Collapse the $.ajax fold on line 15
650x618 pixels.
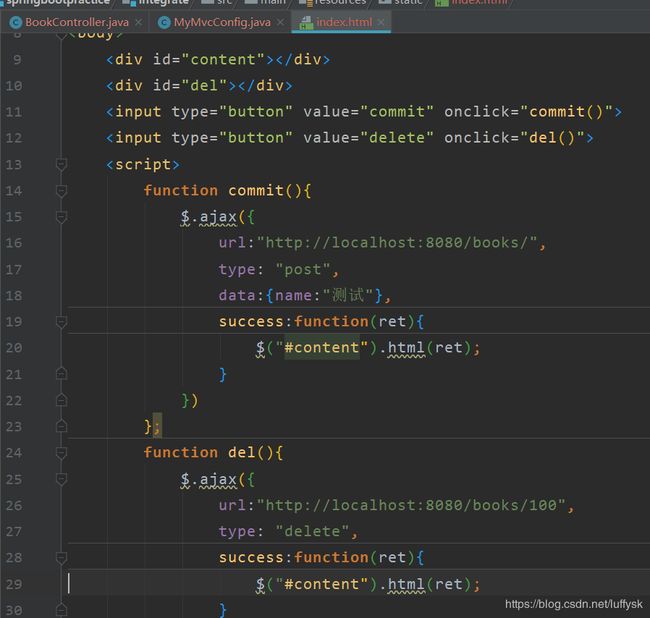[61, 217]
